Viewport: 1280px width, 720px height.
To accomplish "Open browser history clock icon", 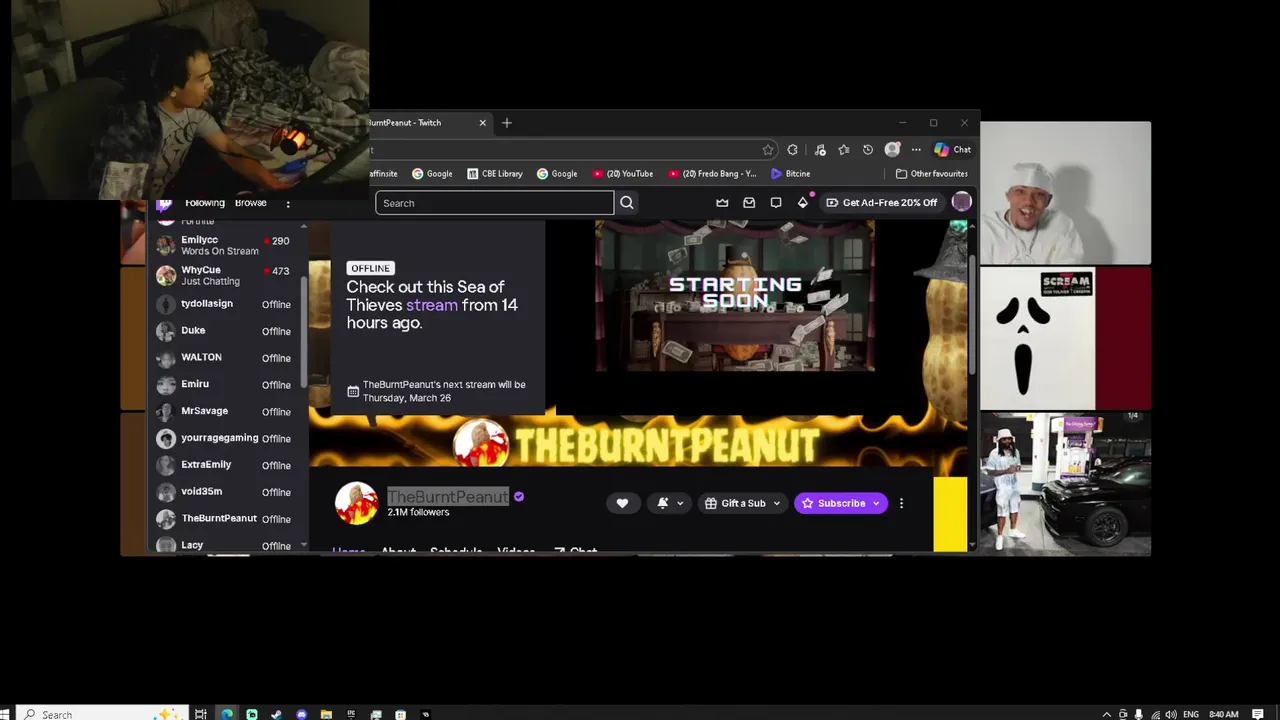I will [x=868, y=150].
